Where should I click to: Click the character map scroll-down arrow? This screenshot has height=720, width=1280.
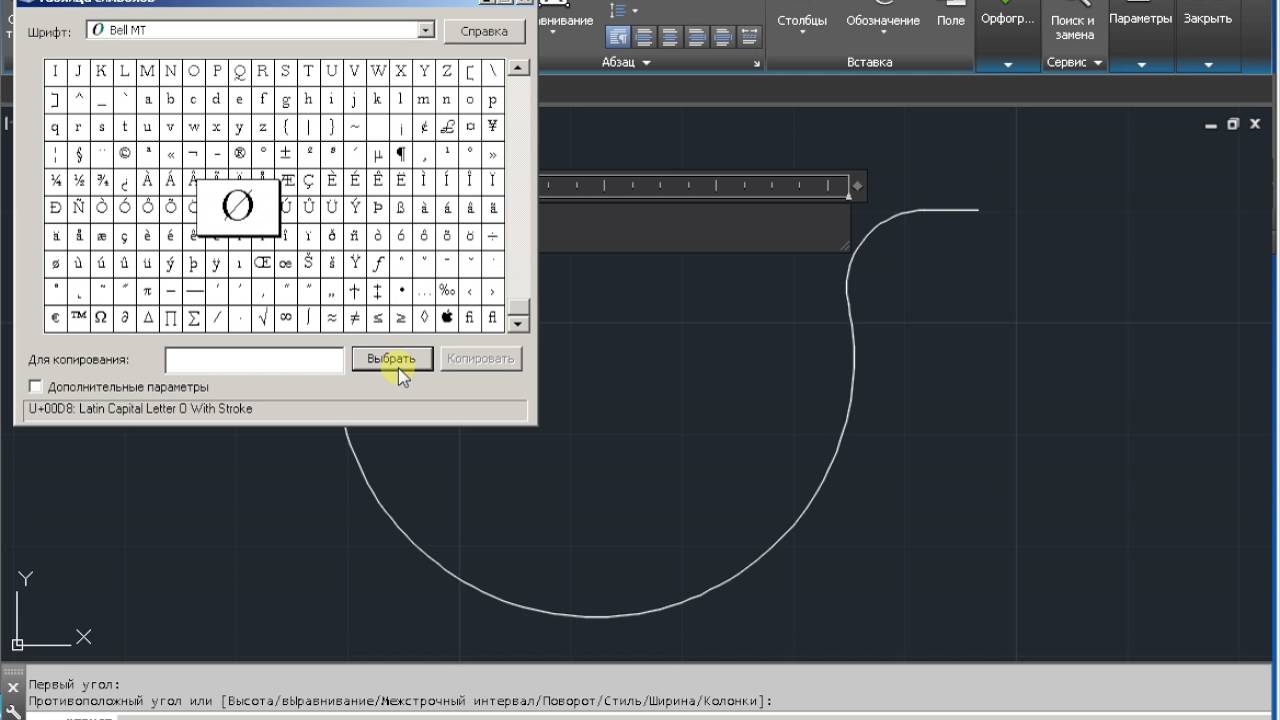coord(518,323)
